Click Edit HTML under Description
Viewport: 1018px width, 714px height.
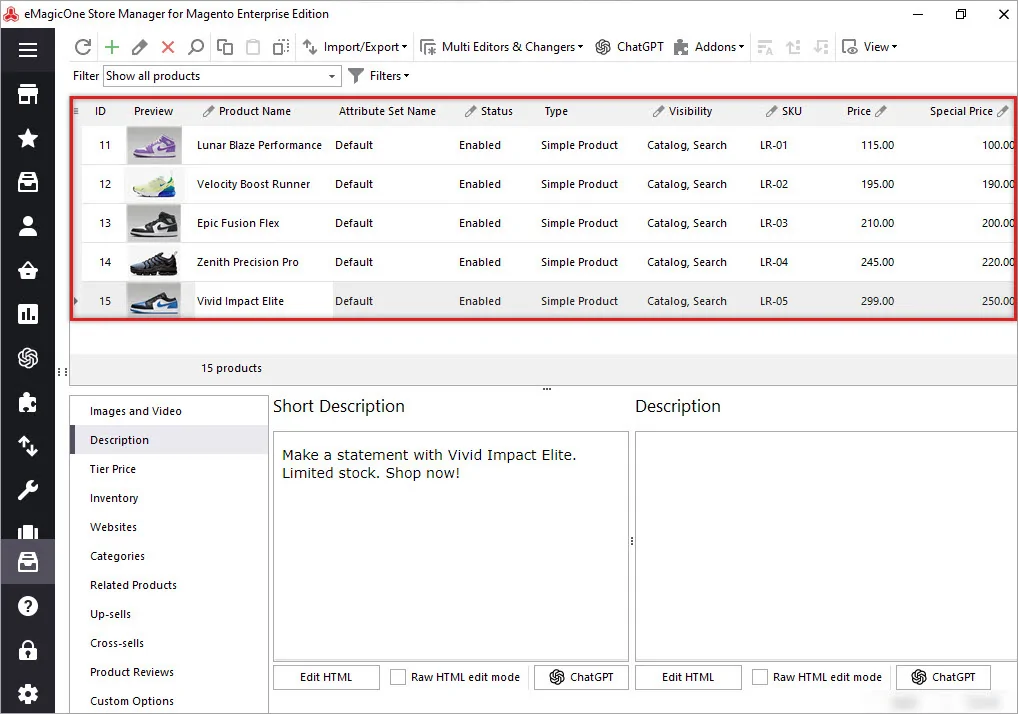coord(688,677)
